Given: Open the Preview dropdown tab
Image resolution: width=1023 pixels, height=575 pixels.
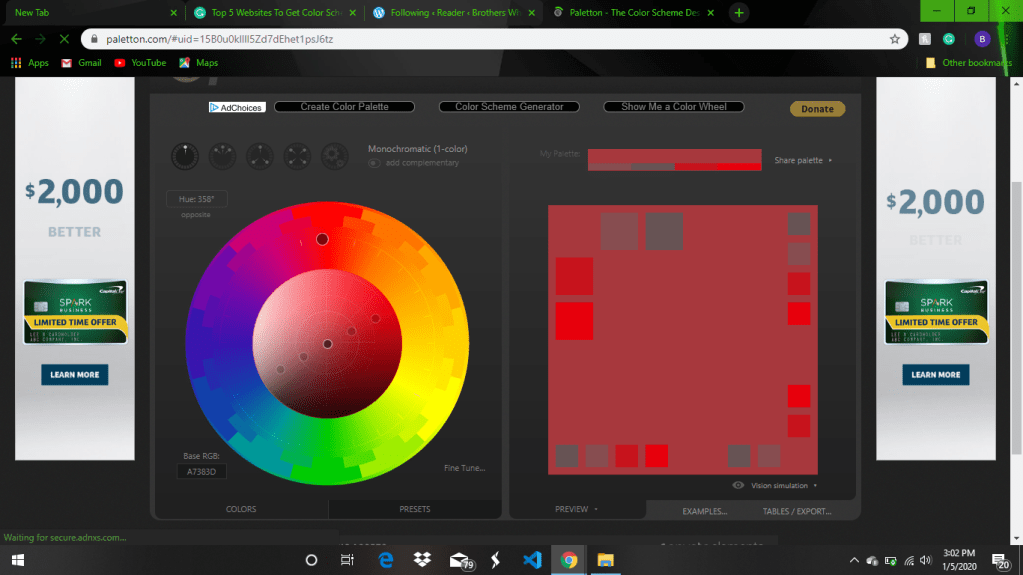Looking at the screenshot, I should tap(575, 509).
